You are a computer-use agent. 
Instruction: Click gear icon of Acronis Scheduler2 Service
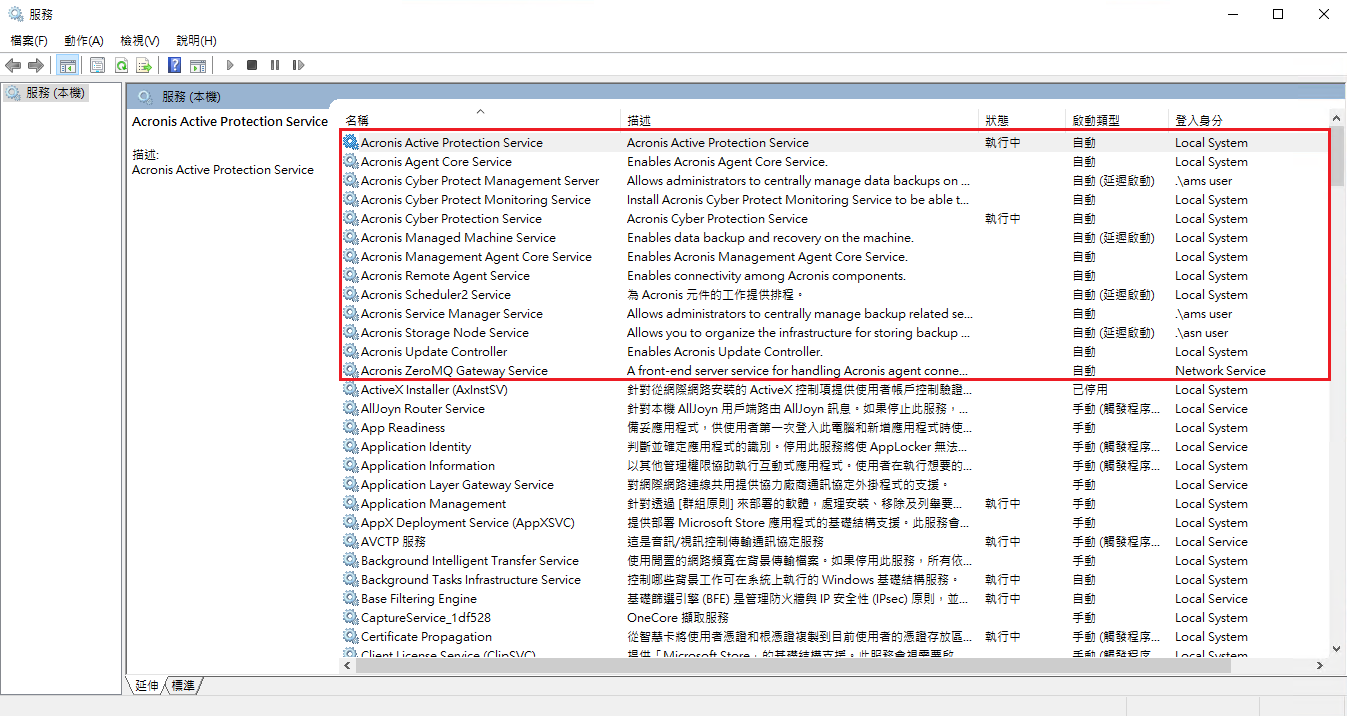tap(351, 295)
